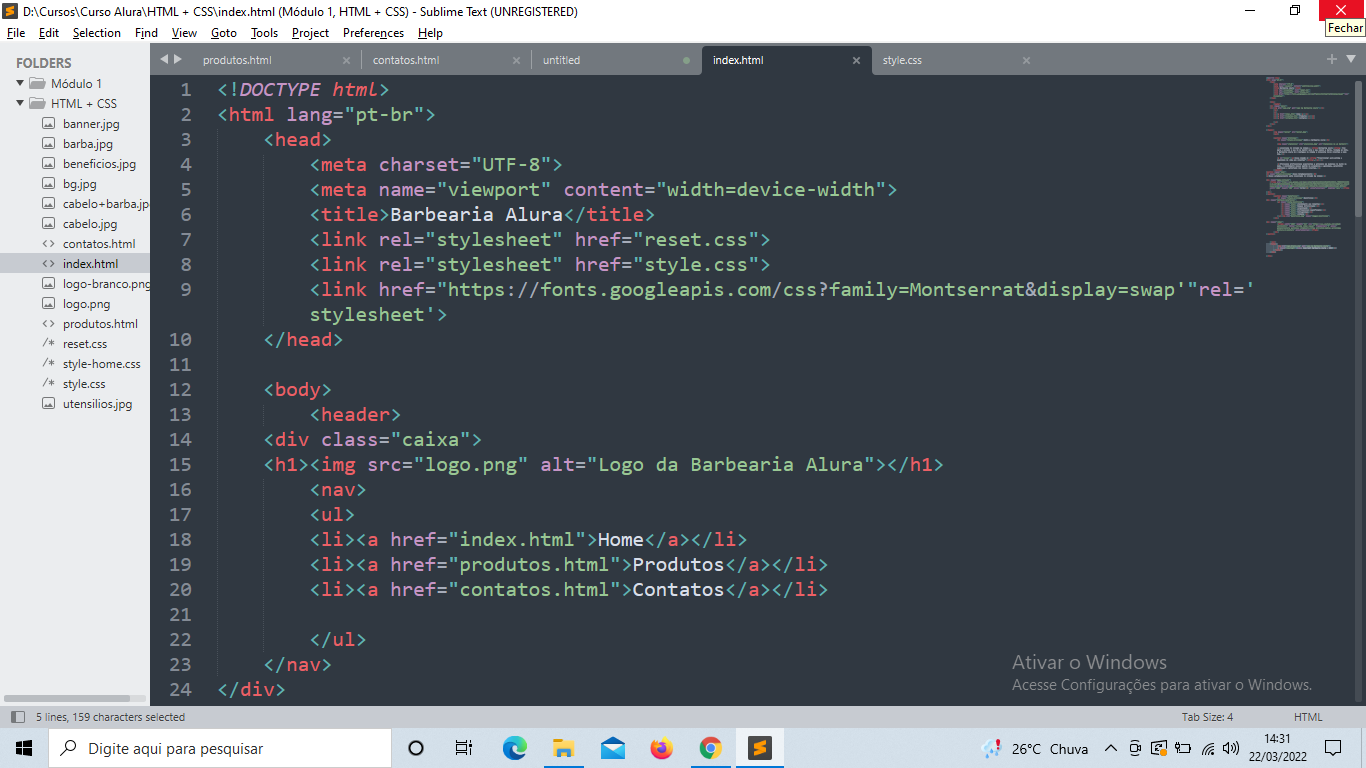
Task: Open cabelo.jpg in the sidebar
Action: pyautogui.click(x=90, y=224)
